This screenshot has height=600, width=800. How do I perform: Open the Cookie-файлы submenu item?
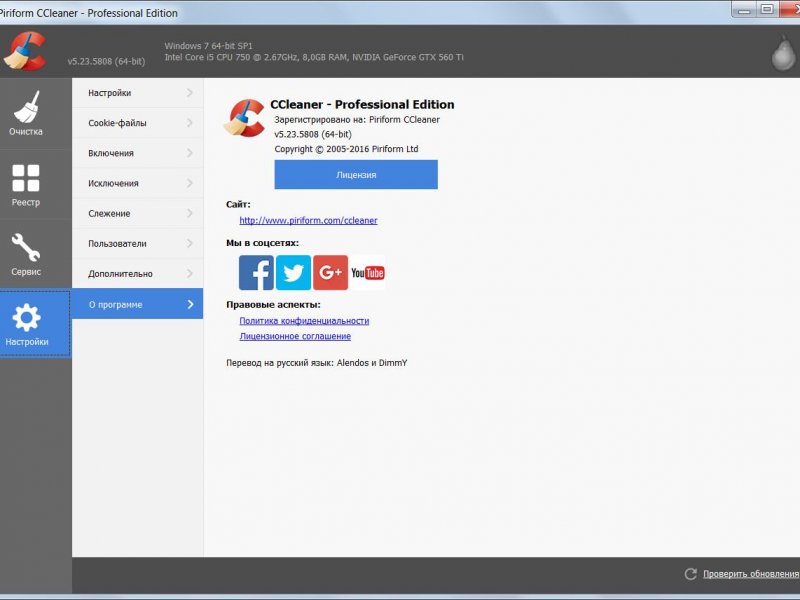click(138, 123)
